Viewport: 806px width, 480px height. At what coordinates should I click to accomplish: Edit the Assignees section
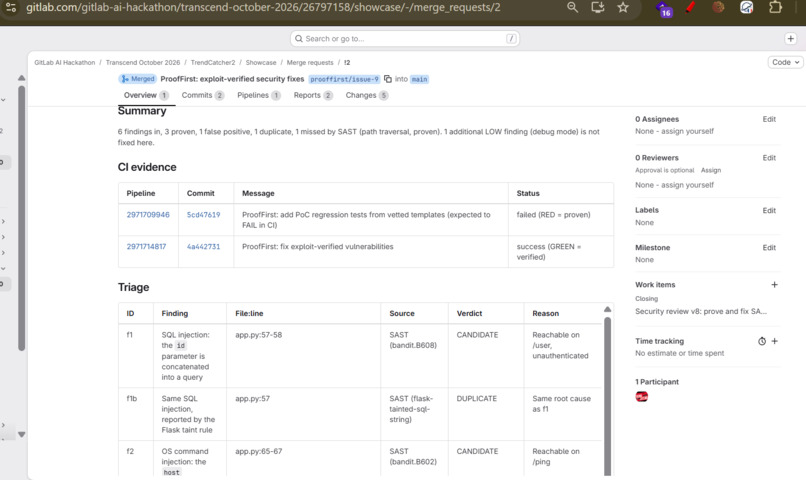769,119
